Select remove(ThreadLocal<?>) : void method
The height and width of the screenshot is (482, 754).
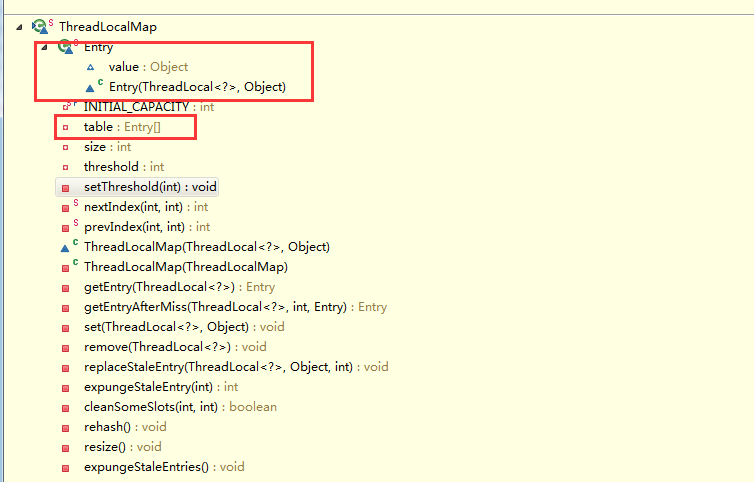[175, 347]
